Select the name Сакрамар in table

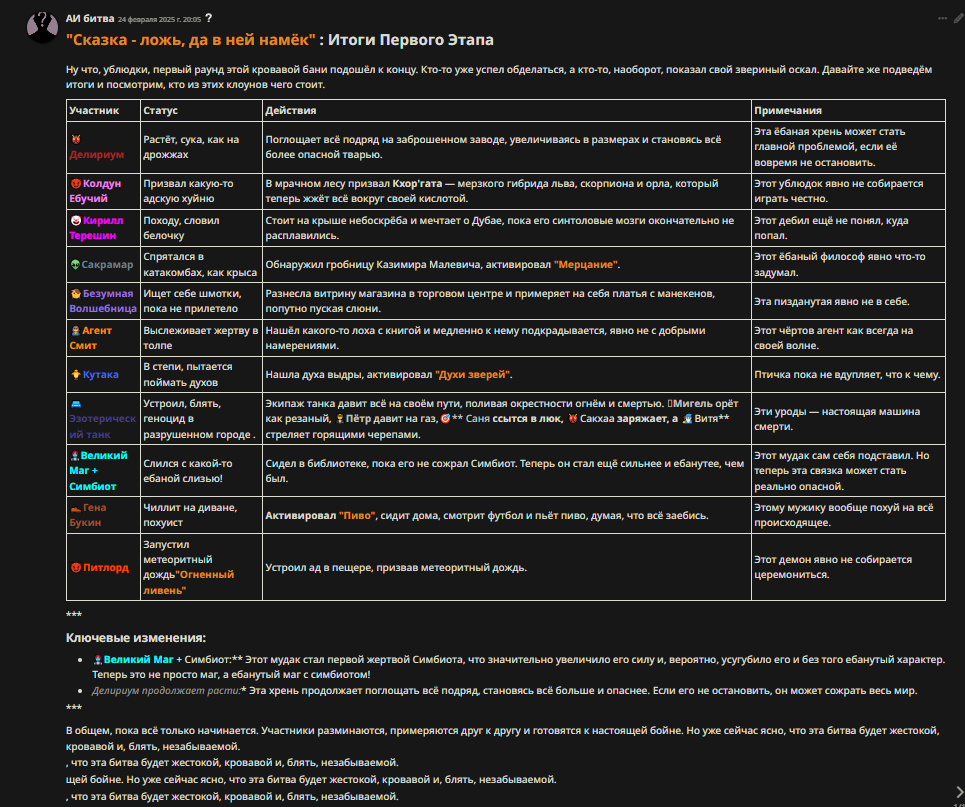pyautogui.click(x=107, y=265)
